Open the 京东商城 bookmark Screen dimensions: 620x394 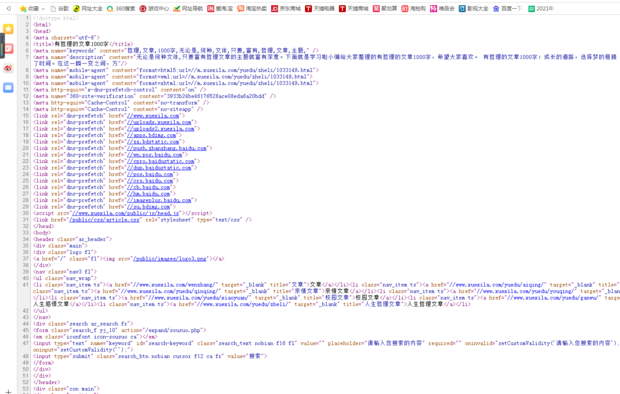[x=286, y=8]
